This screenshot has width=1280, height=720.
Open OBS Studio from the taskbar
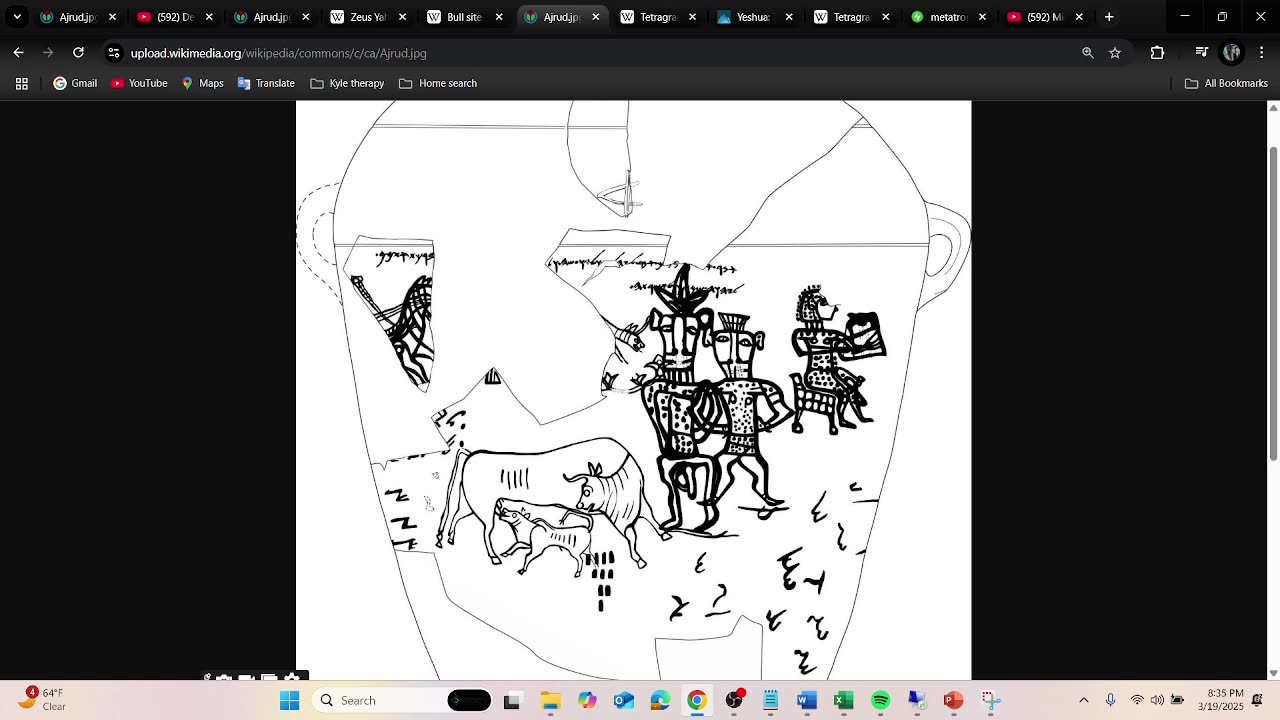(734, 700)
